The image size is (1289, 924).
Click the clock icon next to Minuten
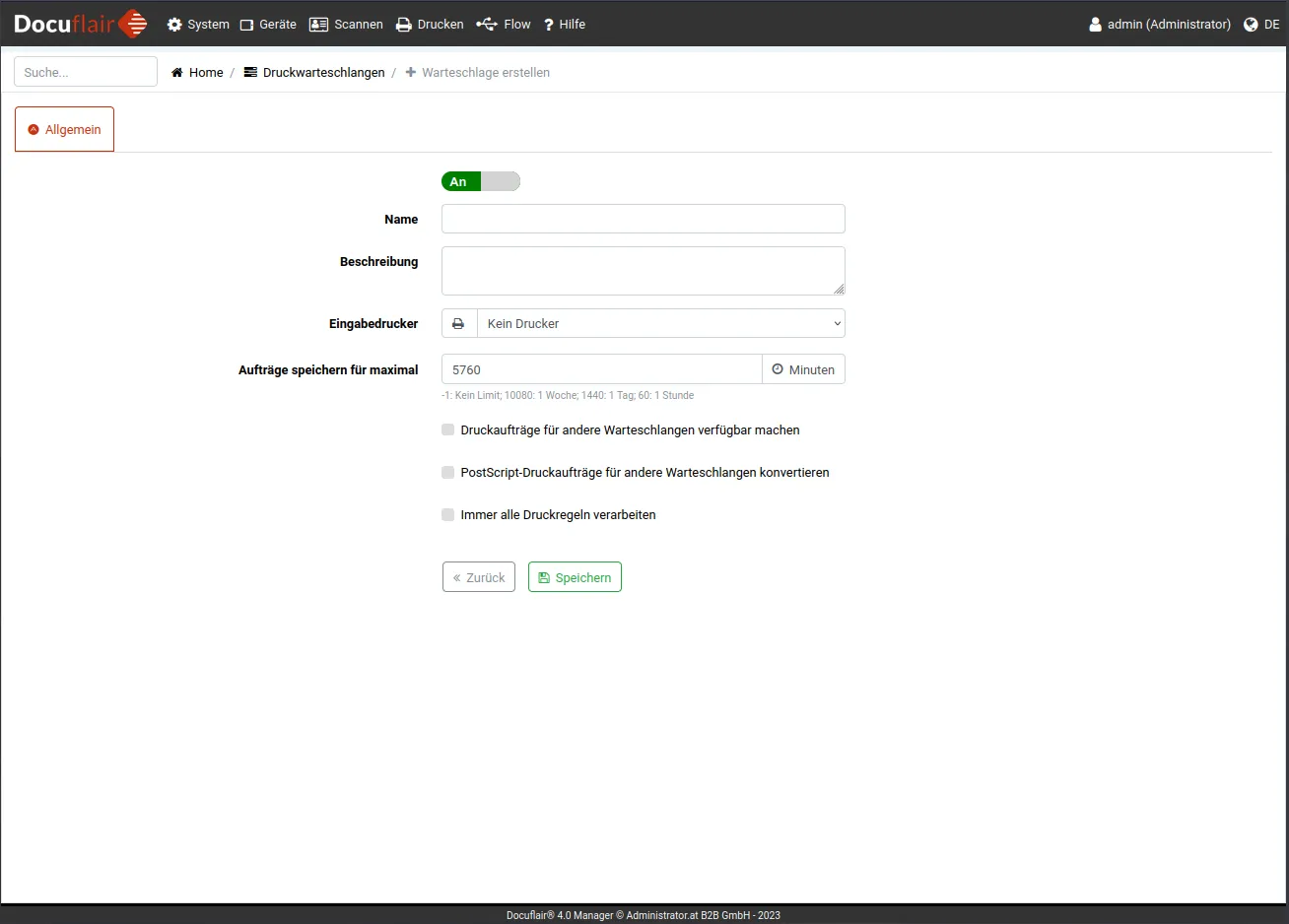778,369
